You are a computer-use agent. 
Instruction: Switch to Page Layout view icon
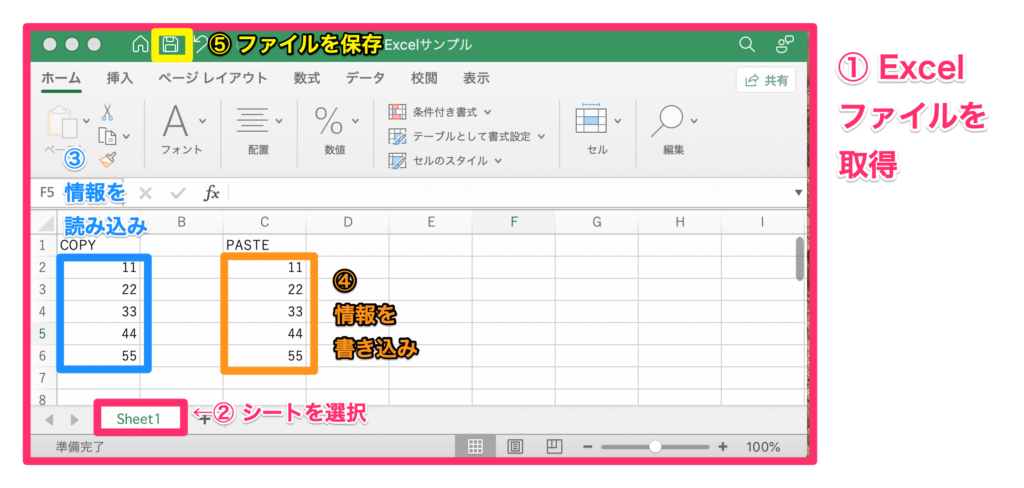point(515,447)
